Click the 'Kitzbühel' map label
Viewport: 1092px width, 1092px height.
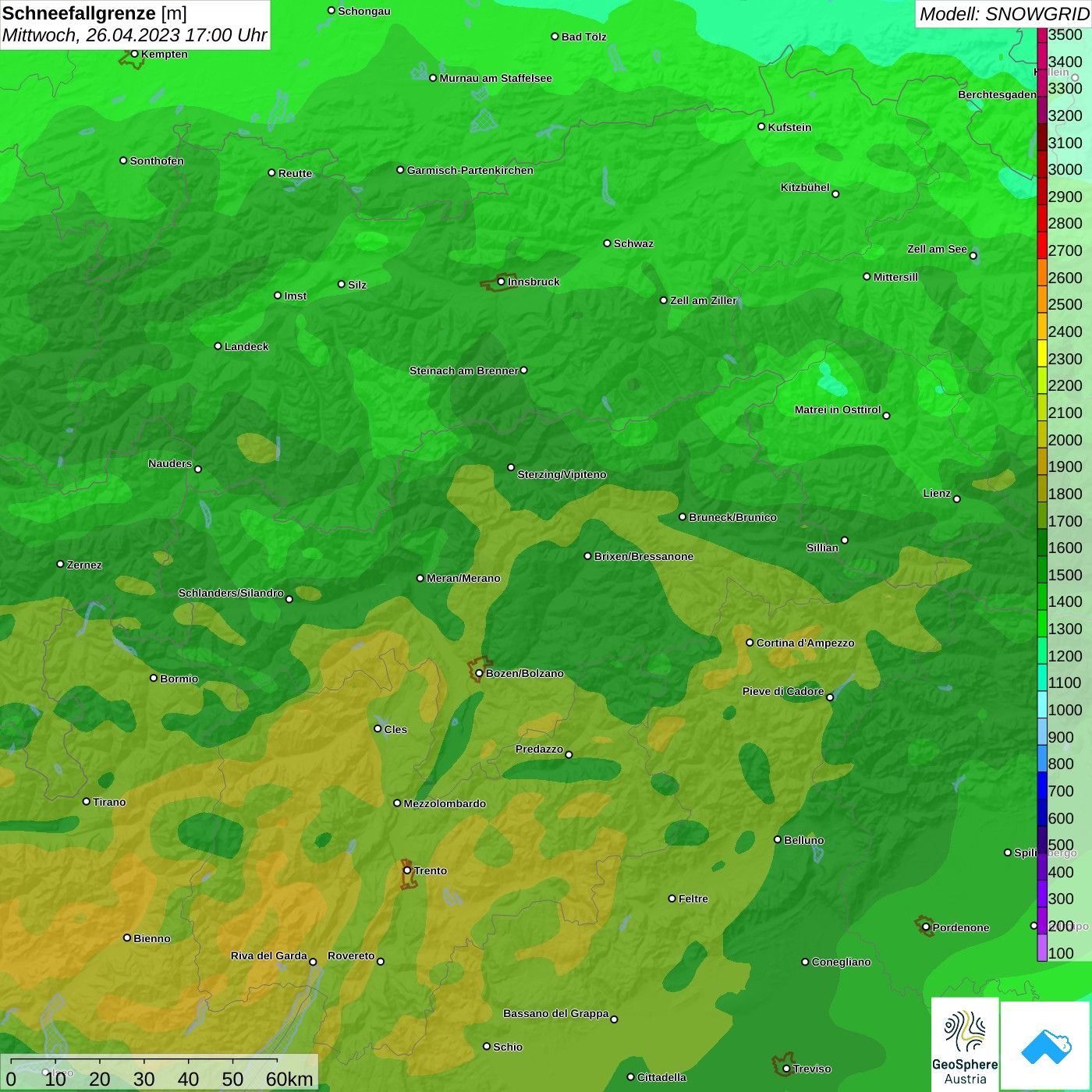(805, 187)
